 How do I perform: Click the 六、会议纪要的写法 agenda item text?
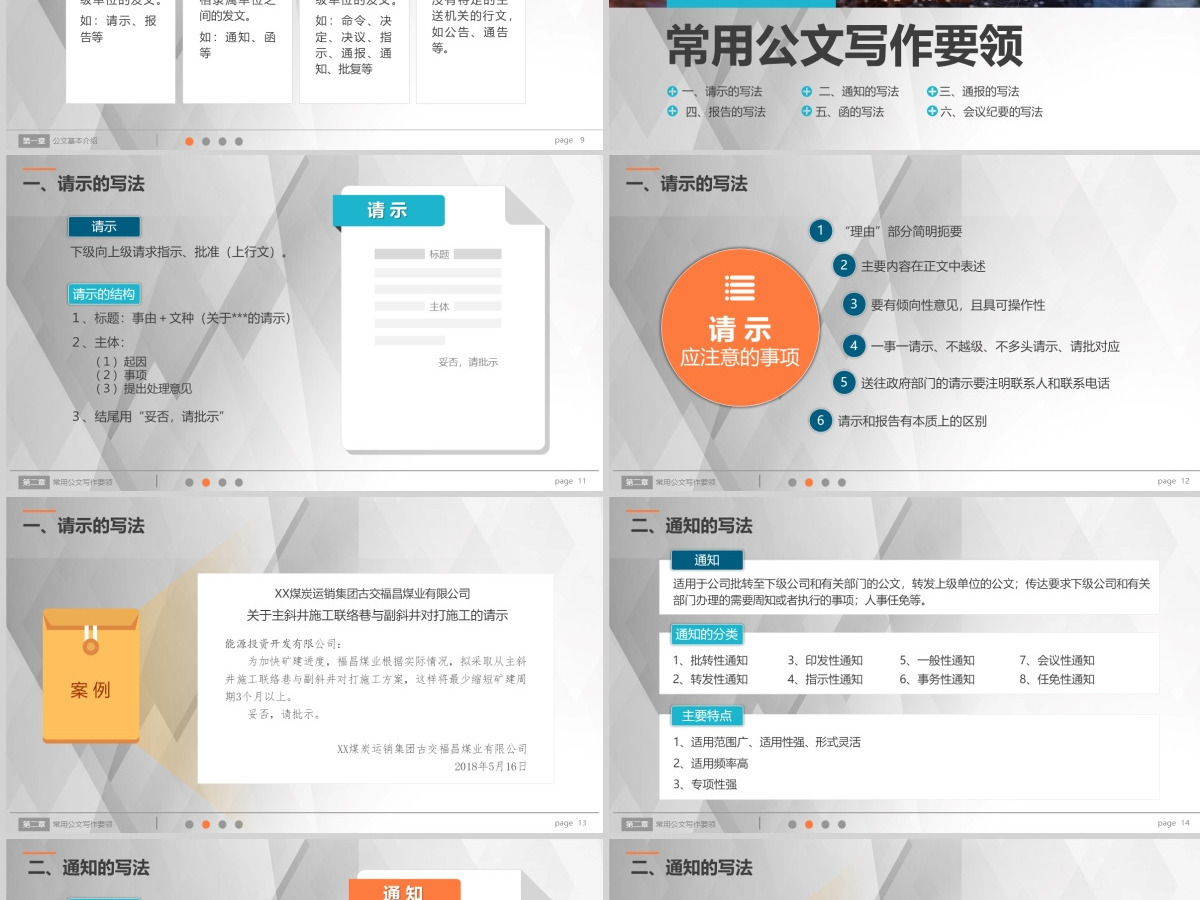(992, 112)
